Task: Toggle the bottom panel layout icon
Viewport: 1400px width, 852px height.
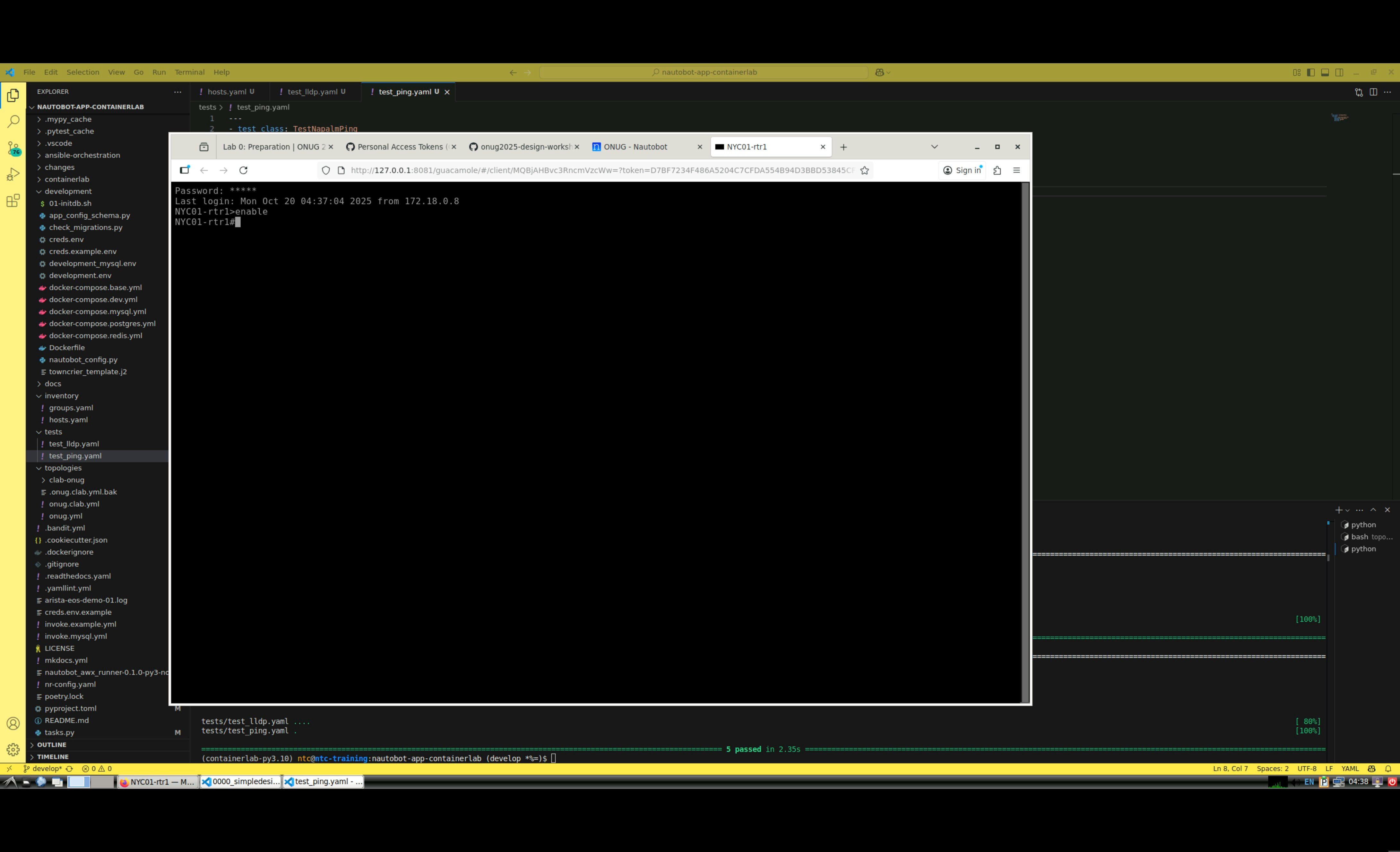Action: tap(1325, 72)
